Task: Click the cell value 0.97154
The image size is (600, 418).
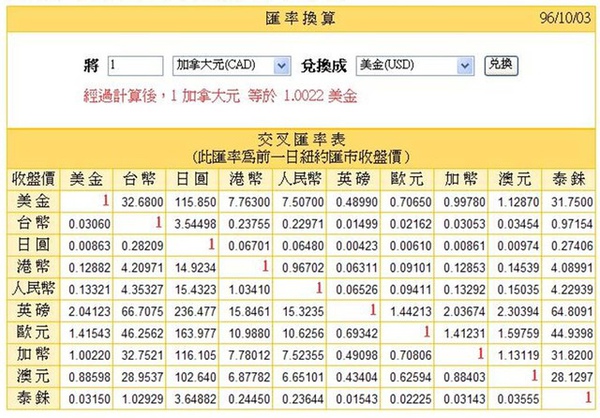Action: (x=572, y=224)
